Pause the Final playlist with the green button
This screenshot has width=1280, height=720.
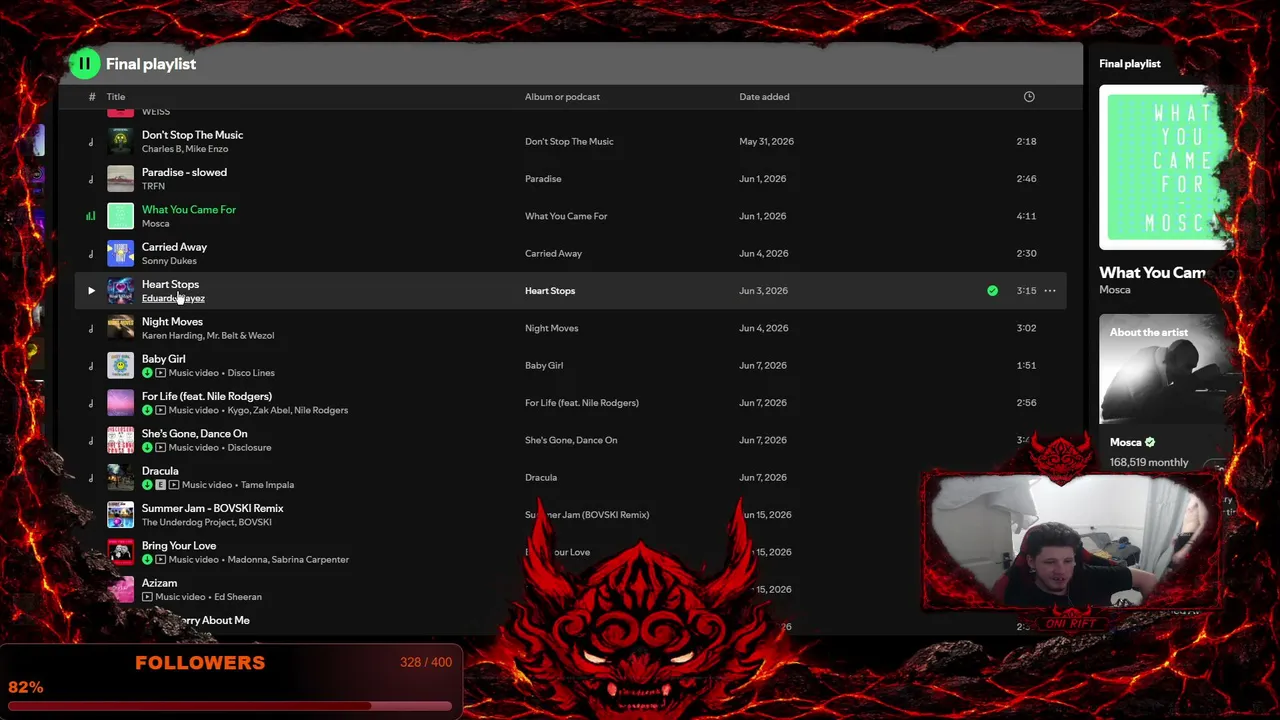point(85,64)
